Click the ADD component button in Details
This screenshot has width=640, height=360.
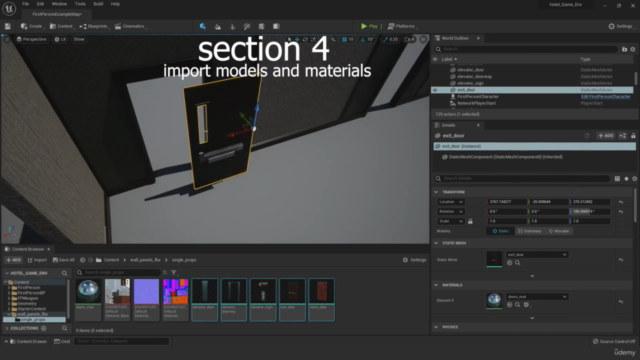click(606, 136)
